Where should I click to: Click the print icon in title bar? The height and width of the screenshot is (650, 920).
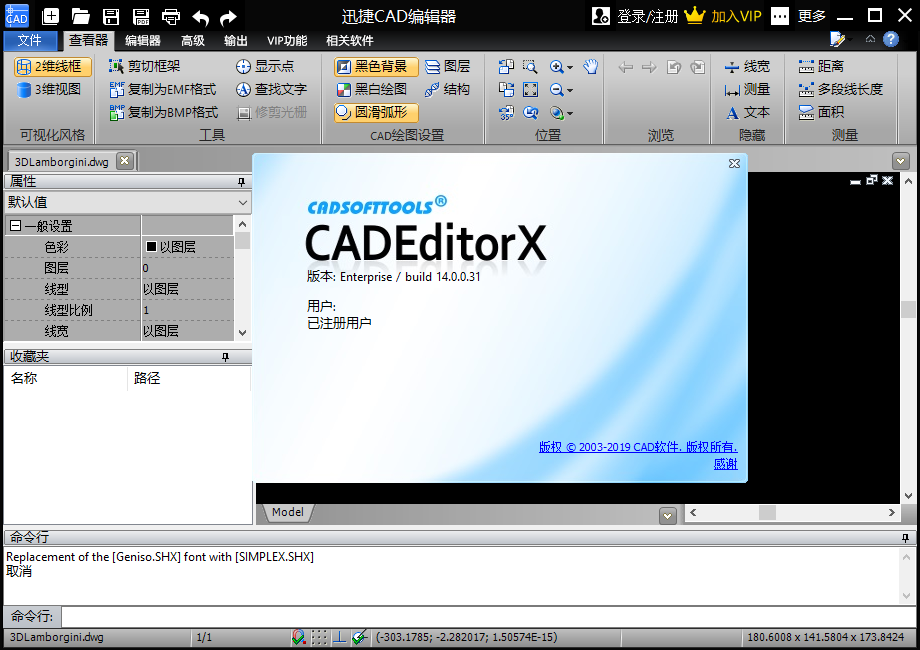[171, 16]
